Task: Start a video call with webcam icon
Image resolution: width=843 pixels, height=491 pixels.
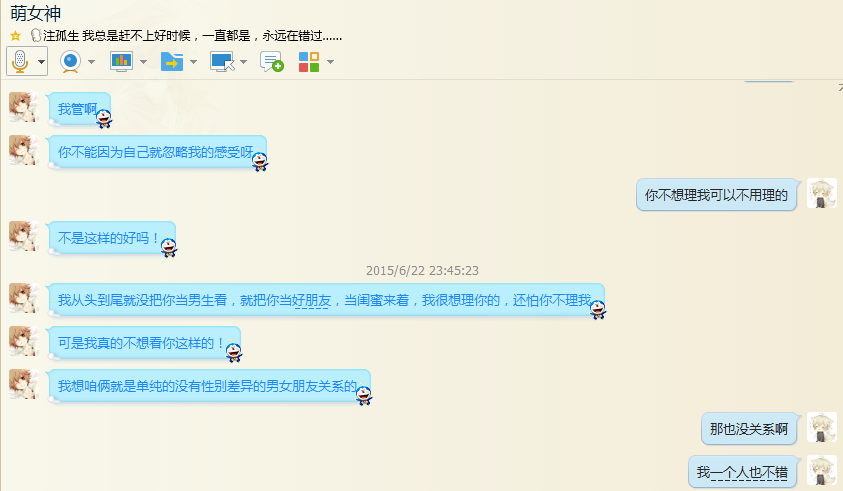Action: click(x=70, y=61)
